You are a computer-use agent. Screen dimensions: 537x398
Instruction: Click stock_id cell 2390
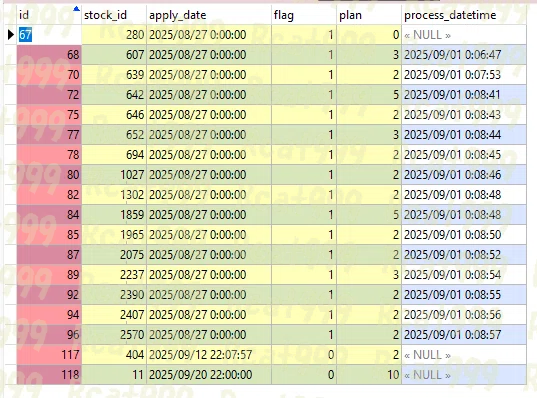[114, 295]
